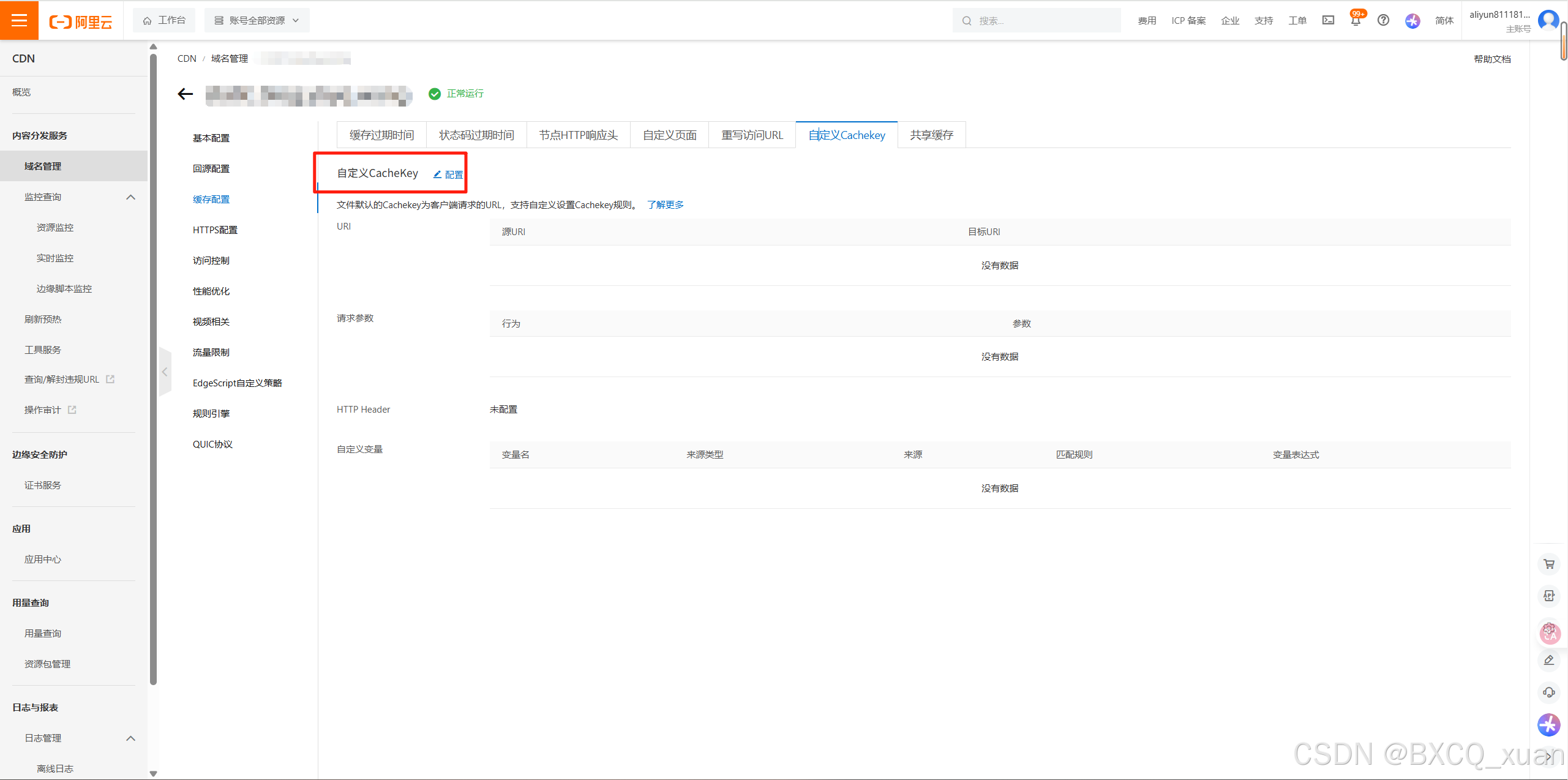The image size is (1568, 780).
Task: Open the hamburger main menu
Action: (x=19, y=20)
